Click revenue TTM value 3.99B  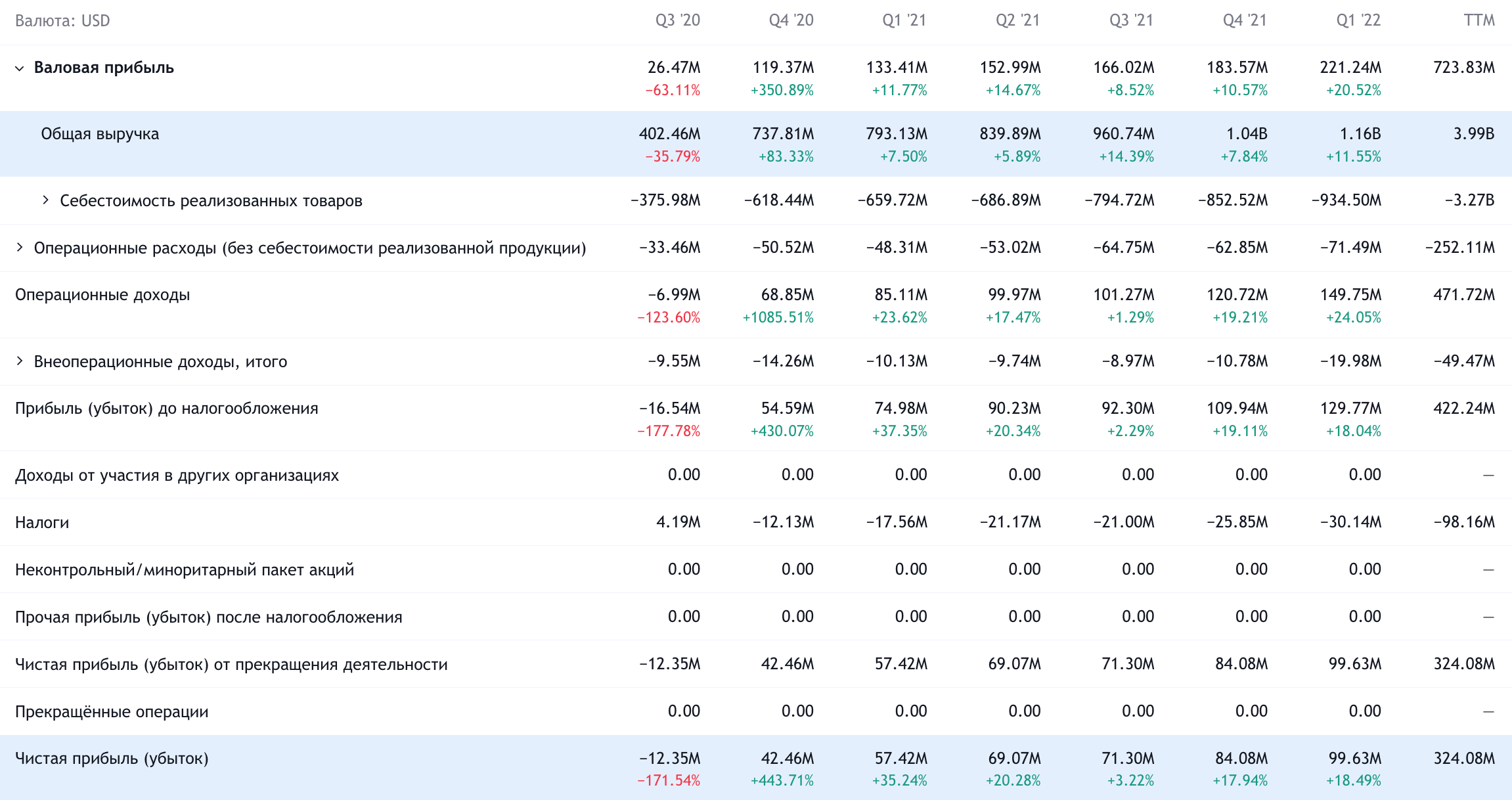click(x=1474, y=134)
